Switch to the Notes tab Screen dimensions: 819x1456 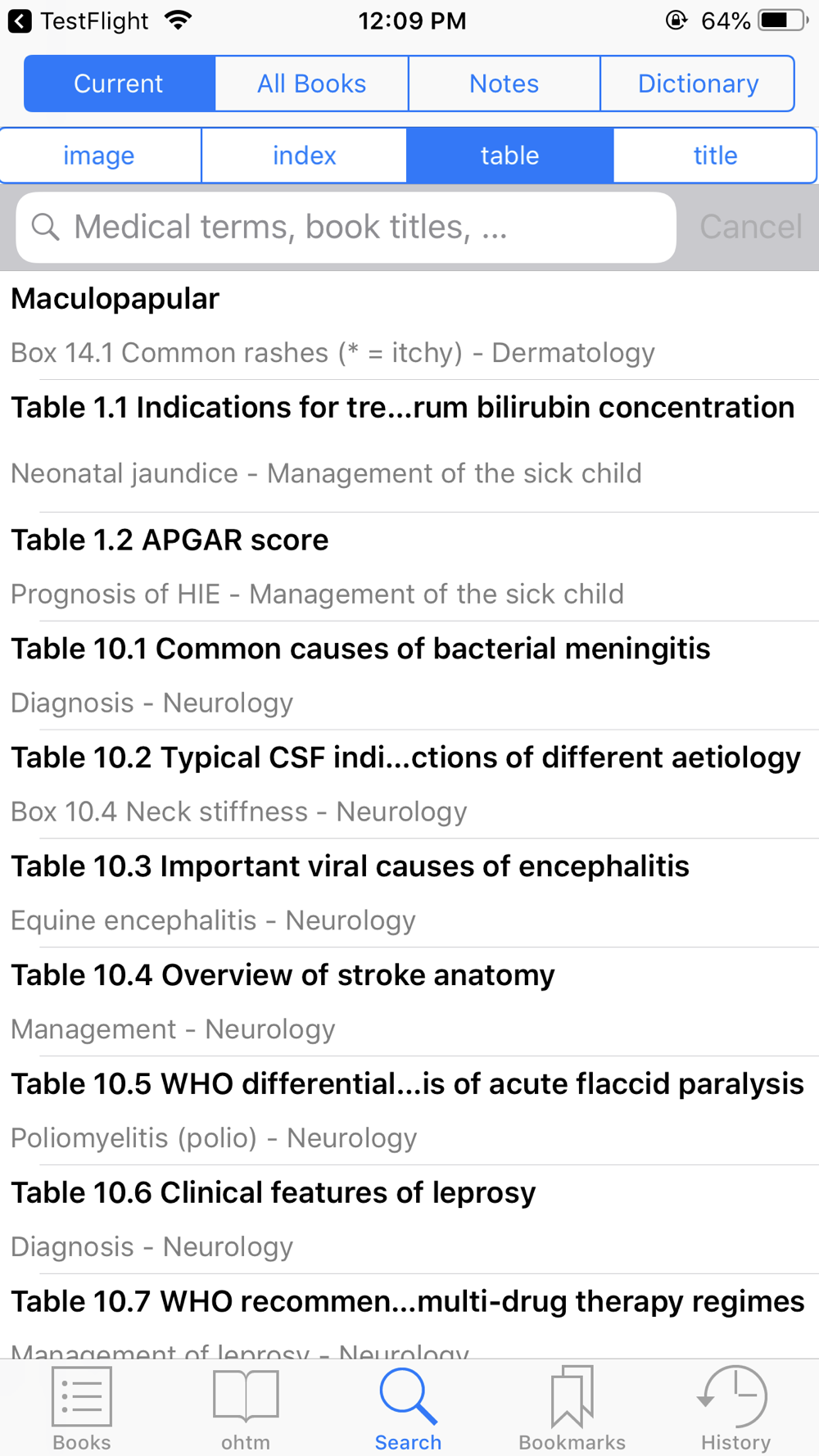click(x=505, y=84)
